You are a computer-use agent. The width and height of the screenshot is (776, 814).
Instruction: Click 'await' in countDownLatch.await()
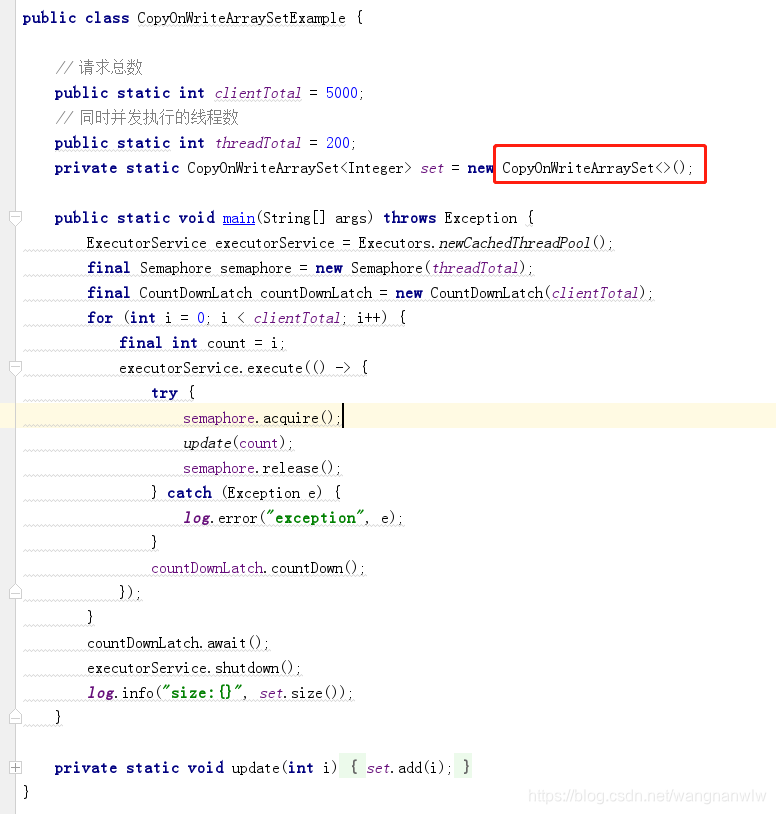(x=226, y=643)
